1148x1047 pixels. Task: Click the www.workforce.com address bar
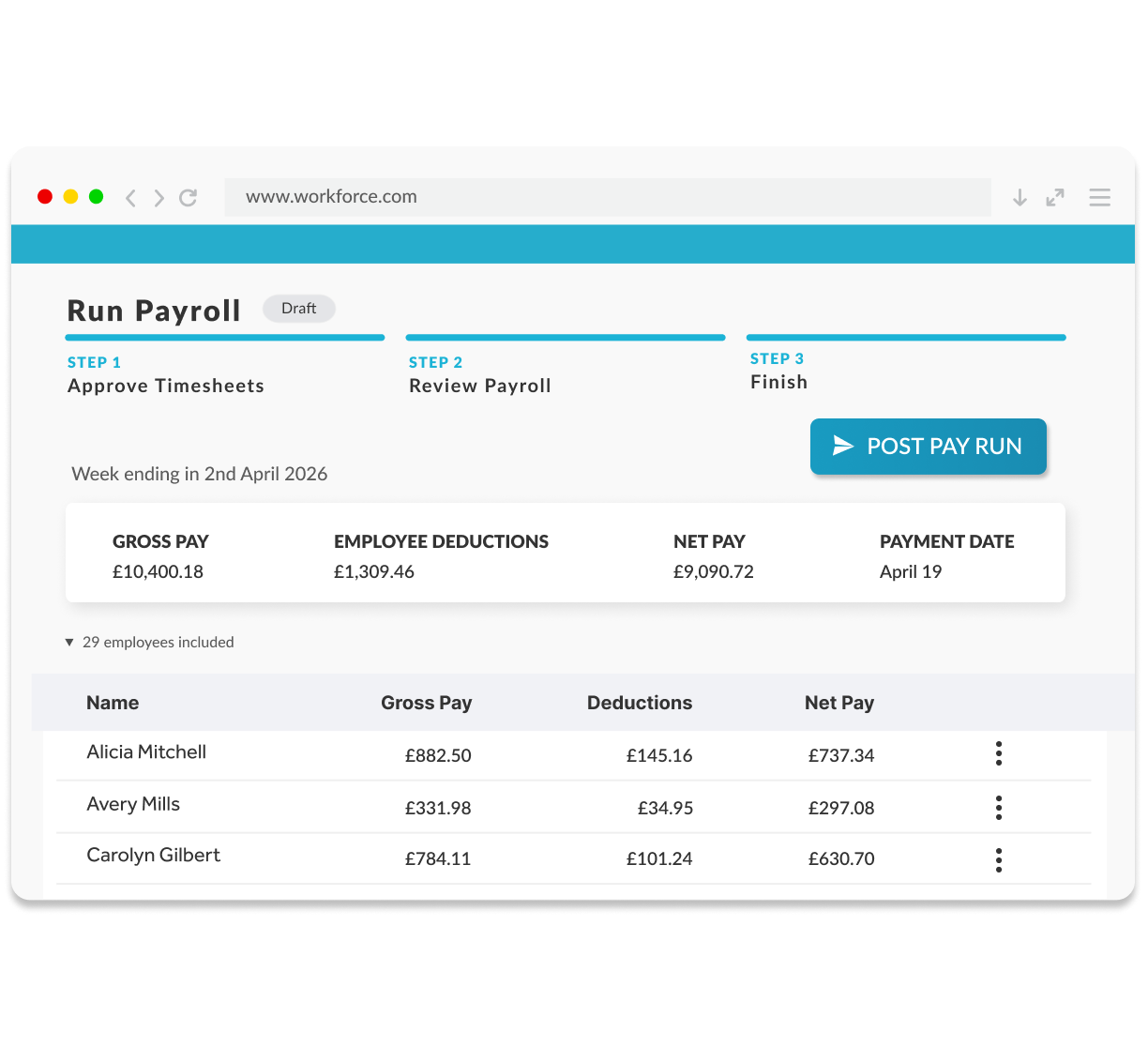point(608,197)
